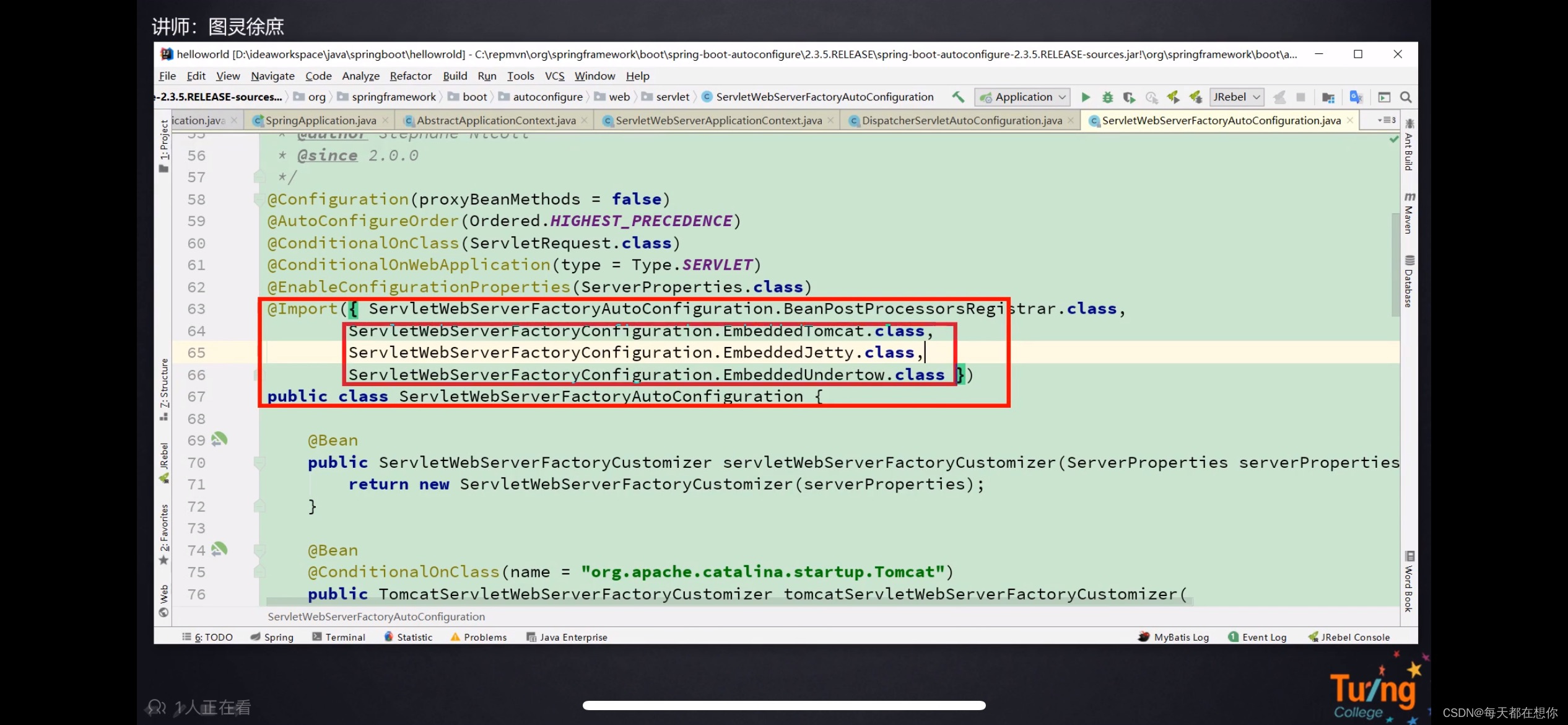
Task: Open the File menu
Action: 167,76
